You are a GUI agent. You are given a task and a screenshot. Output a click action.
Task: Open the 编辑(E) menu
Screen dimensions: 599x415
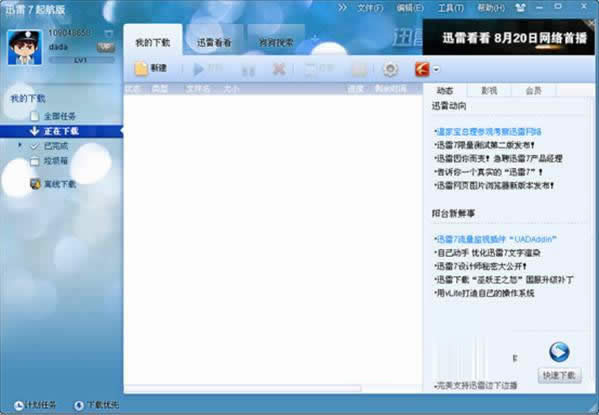pyautogui.click(x=410, y=8)
